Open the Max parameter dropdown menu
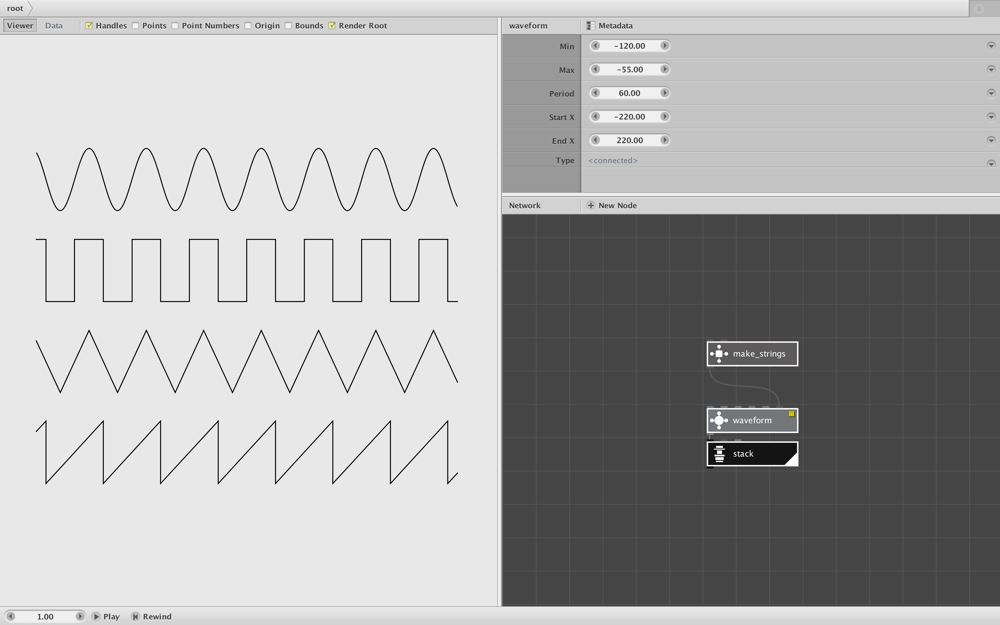The width and height of the screenshot is (1000, 625). 991,70
